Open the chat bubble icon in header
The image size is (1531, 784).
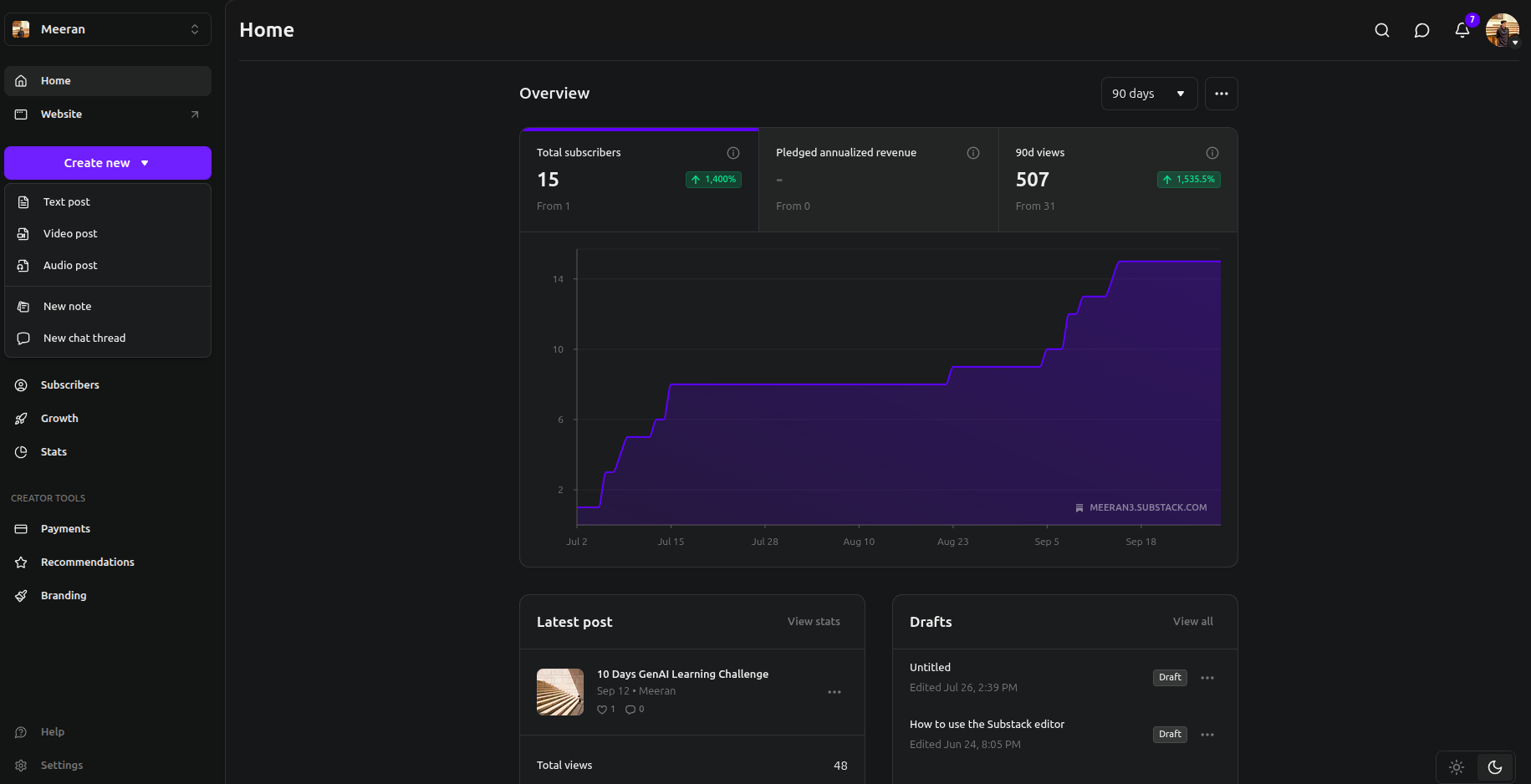(1421, 30)
